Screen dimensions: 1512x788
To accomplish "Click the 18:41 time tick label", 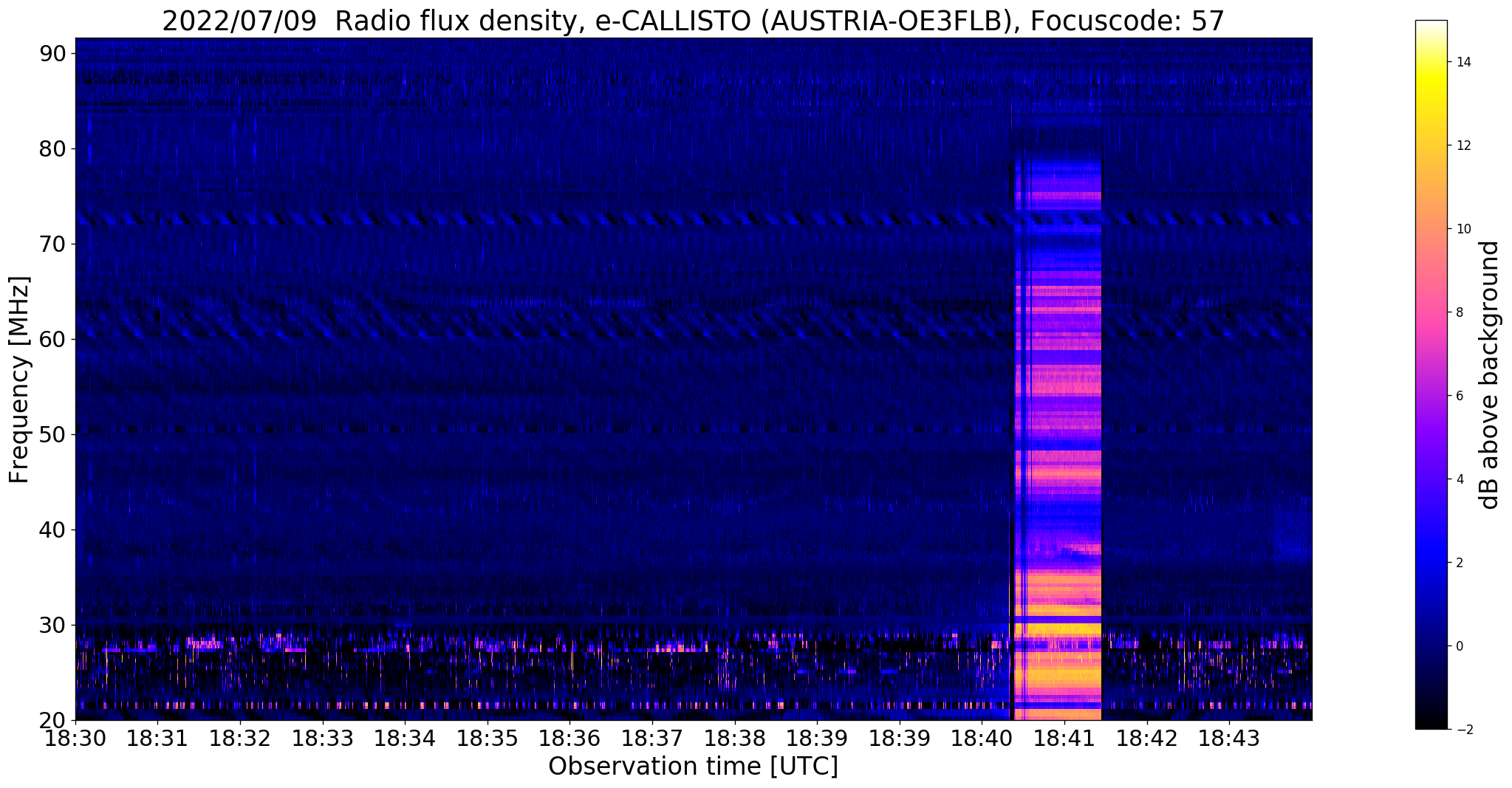I will coord(1064,738).
